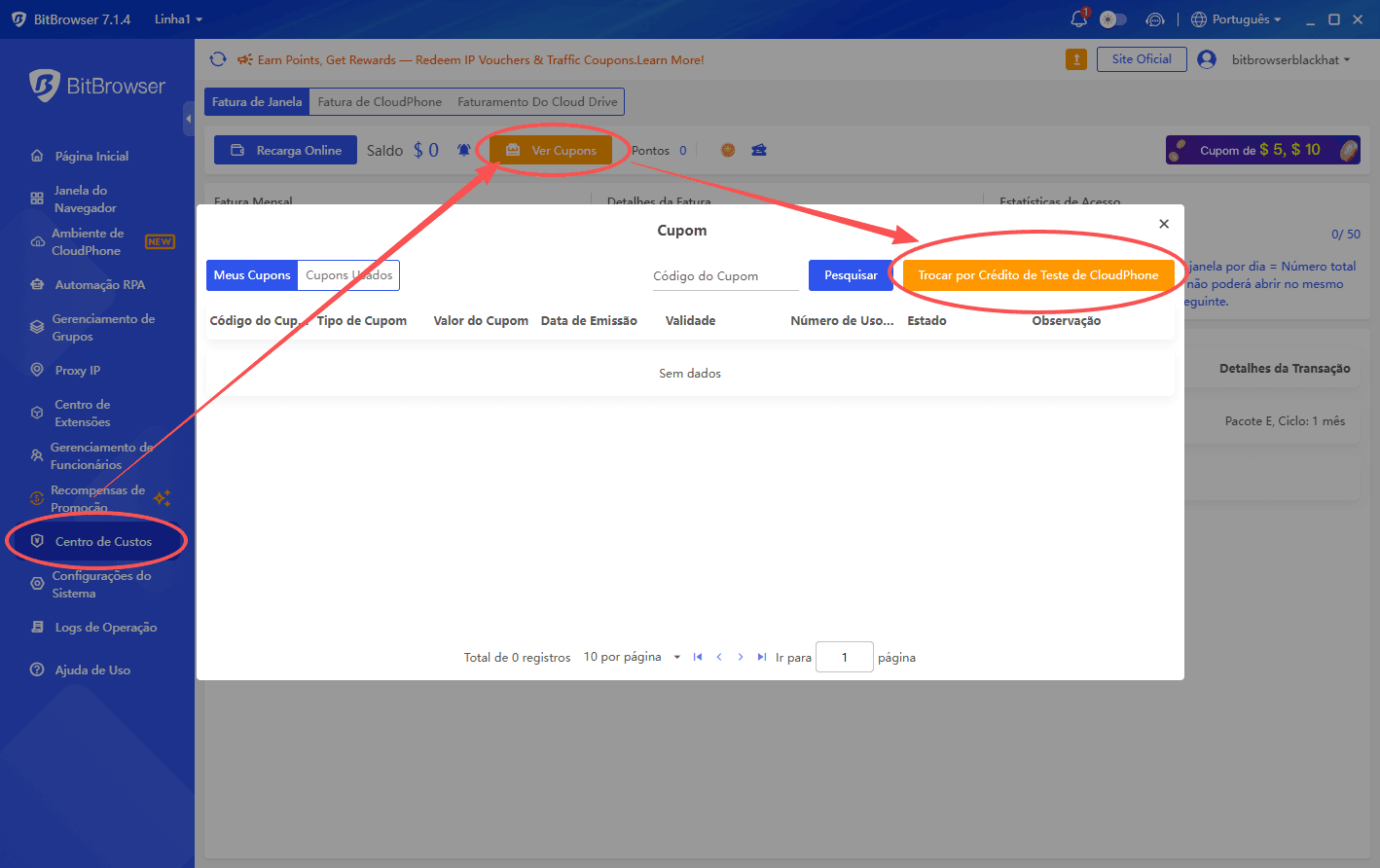Open Ambiente de CloudPhone in the sidebar
Image resolution: width=1380 pixels, height=868 pixels.
pos(88,241)
